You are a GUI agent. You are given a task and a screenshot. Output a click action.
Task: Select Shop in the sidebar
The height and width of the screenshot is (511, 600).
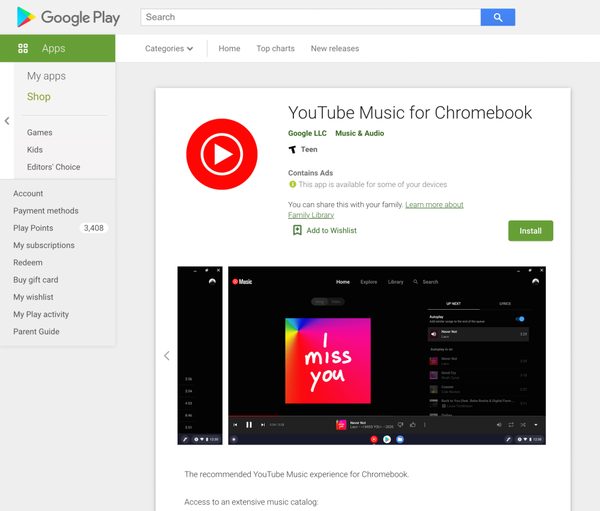coord(39,96)
